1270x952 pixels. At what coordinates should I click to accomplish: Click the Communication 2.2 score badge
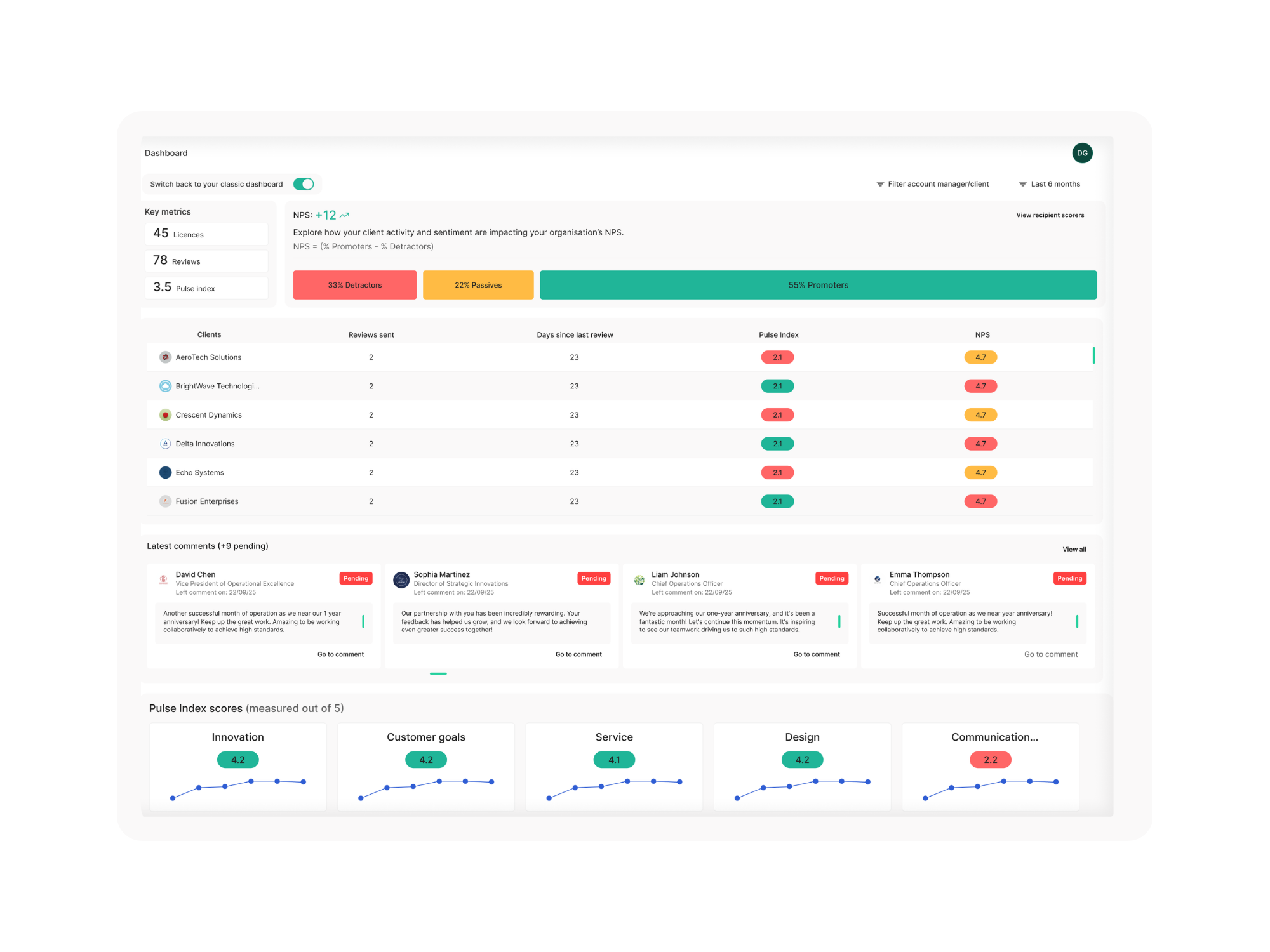tap(991, 760)
